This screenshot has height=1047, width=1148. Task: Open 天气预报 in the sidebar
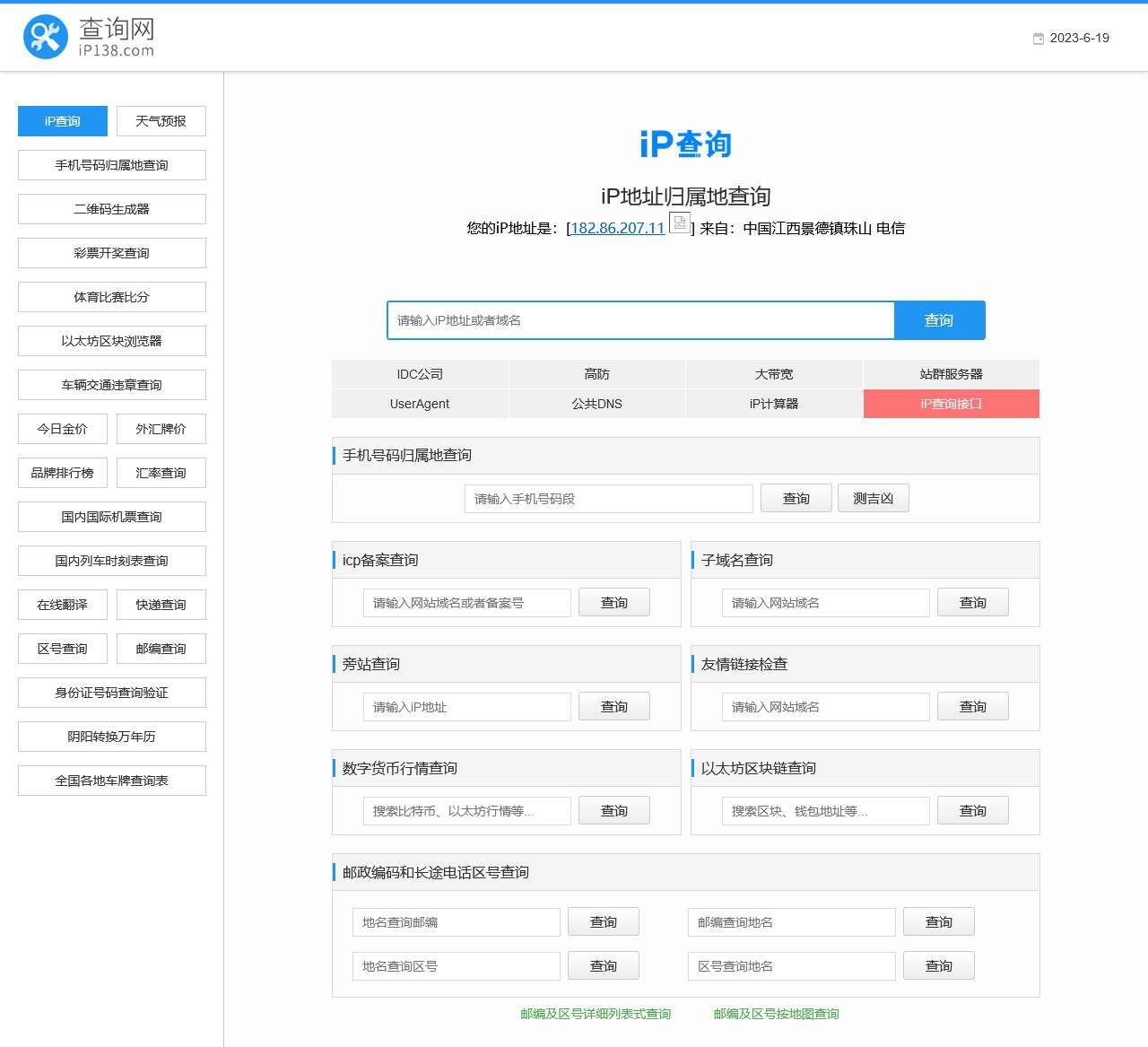pyautogui.click(x=161, y=121)
